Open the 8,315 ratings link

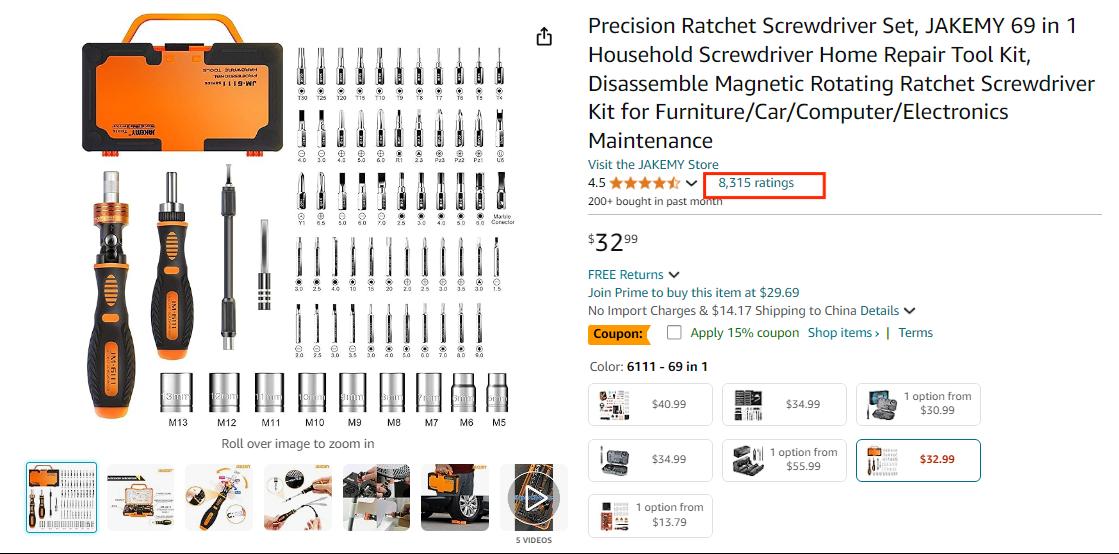(x=756, y=183)
